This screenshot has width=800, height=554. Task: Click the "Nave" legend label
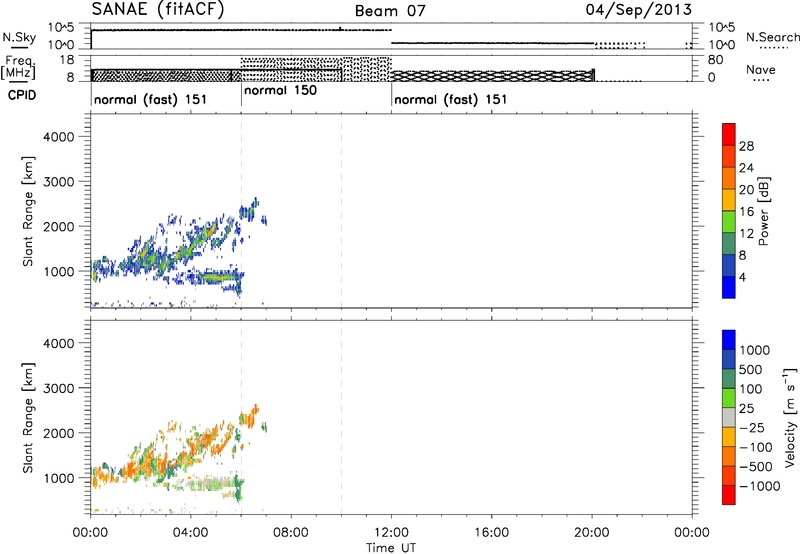761,69
